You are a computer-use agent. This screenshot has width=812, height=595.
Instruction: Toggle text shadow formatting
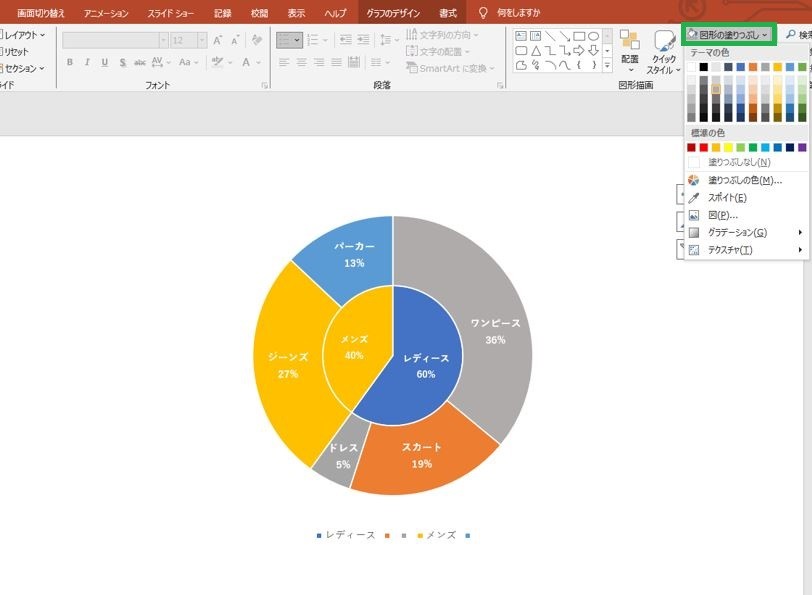coord(122,62)
